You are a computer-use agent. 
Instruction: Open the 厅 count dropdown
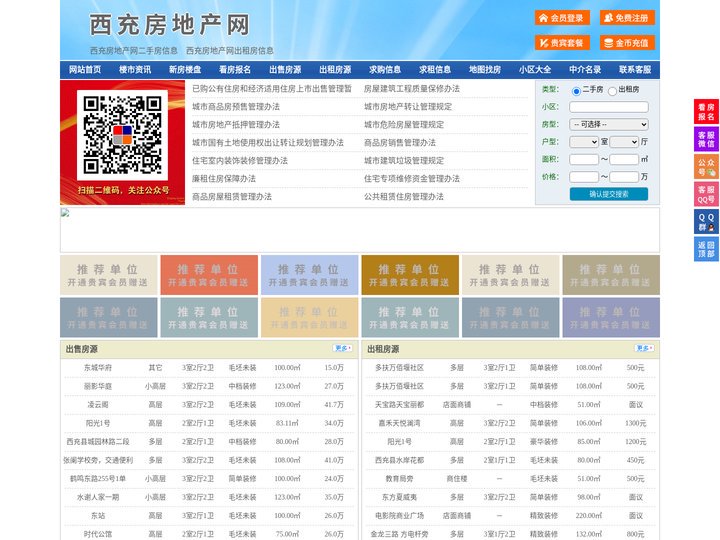coord(624,142)
